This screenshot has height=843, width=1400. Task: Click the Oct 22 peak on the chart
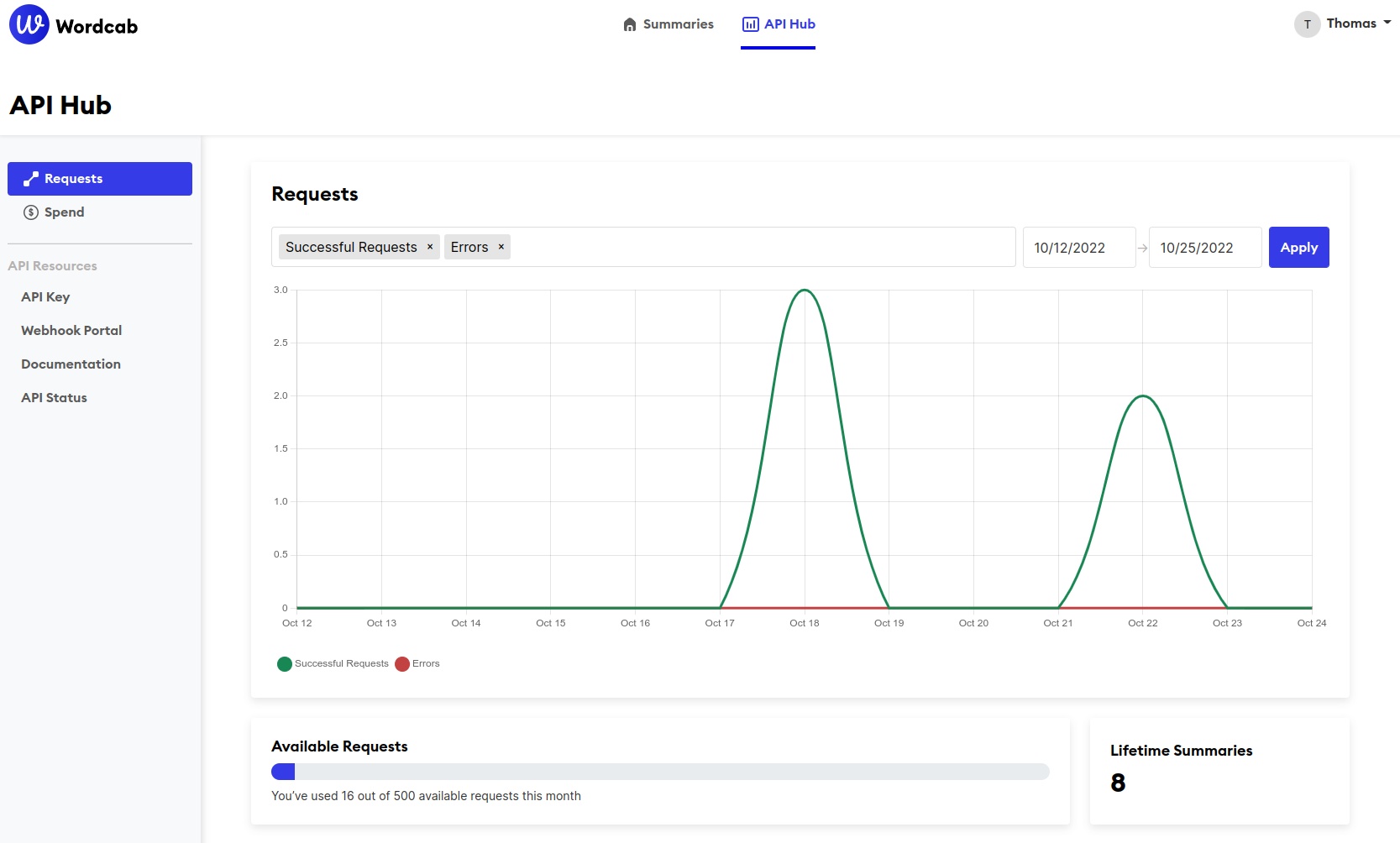(1143, 396)
